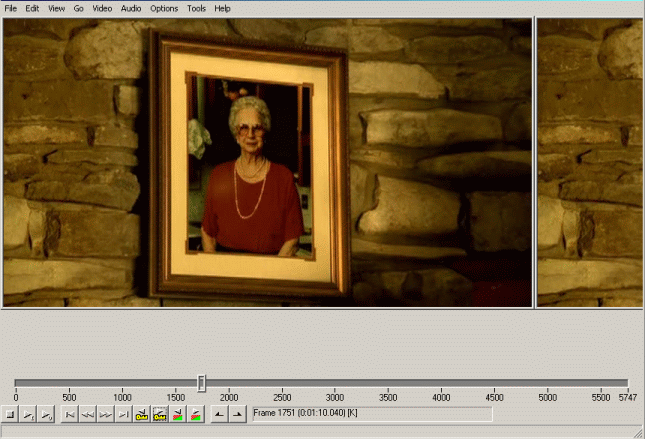Open the Tools menu
Viewport: 645px width, 439px height.
tap(196, 8)
